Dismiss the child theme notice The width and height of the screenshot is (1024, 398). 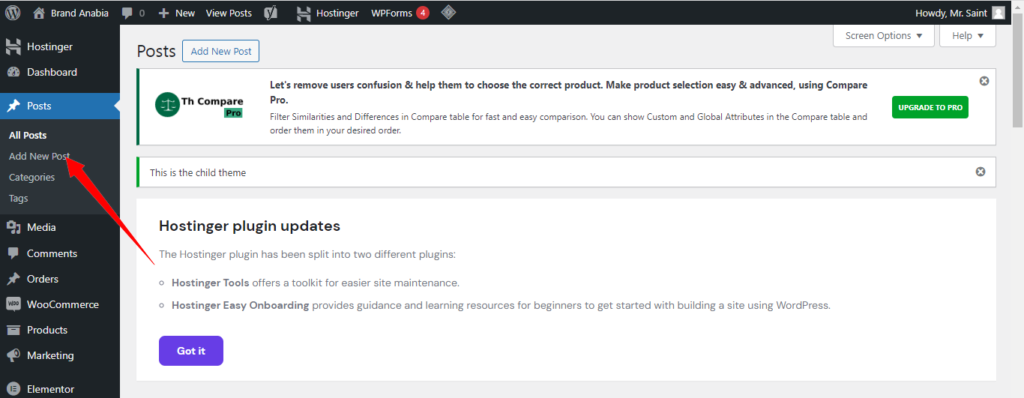[x=980, y=172]
